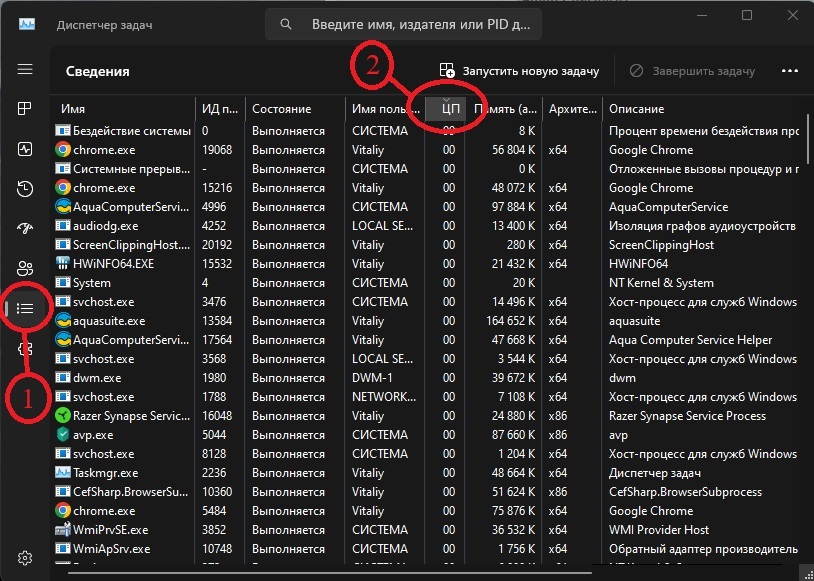Click the DWM-1 user name cell
Screen dimensions: 814x581
(372, 378)
